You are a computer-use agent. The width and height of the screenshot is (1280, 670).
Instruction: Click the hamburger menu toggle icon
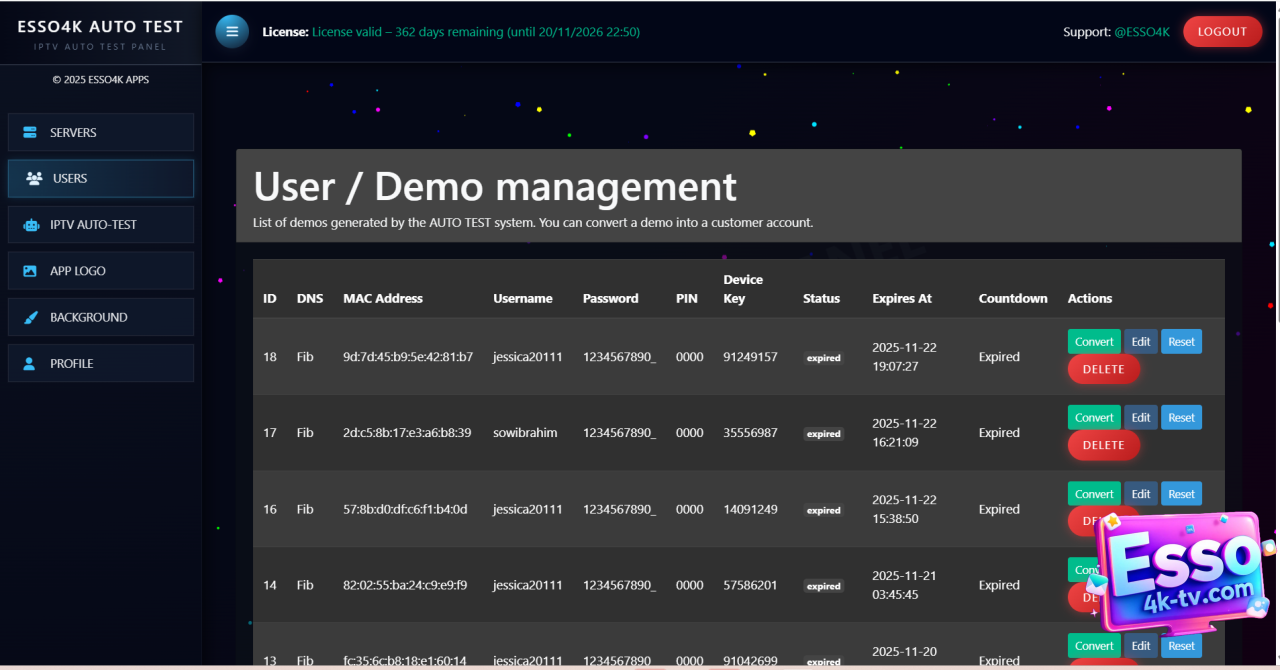click(x=232, y=31)
